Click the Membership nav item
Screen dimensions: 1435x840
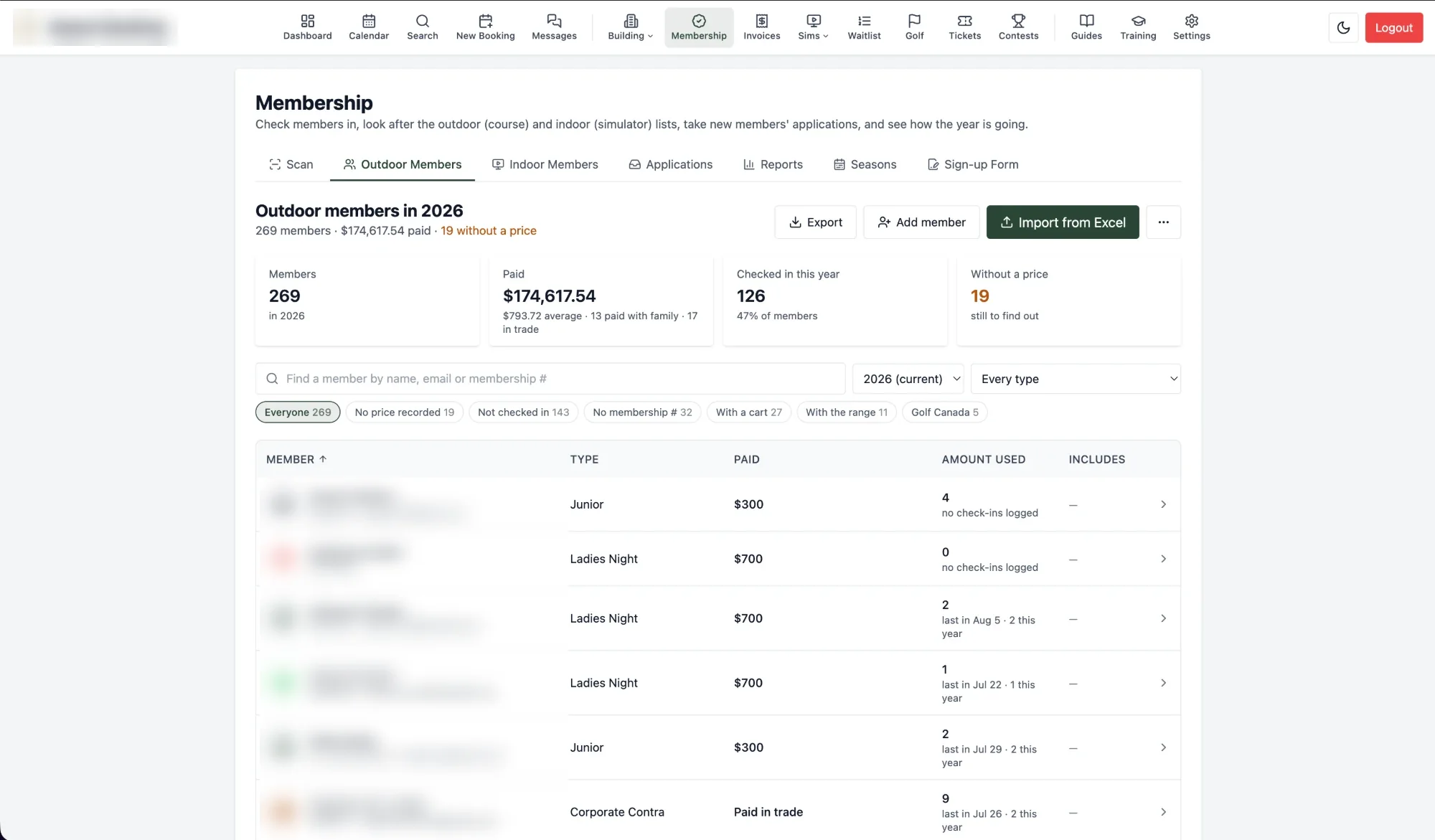click(699, 27)
